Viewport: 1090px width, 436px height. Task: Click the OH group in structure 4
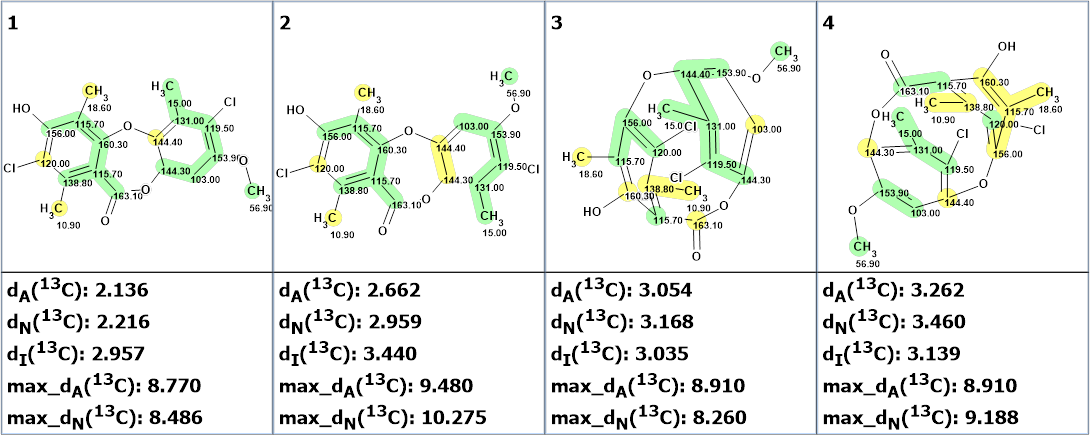coord(1006,46)
